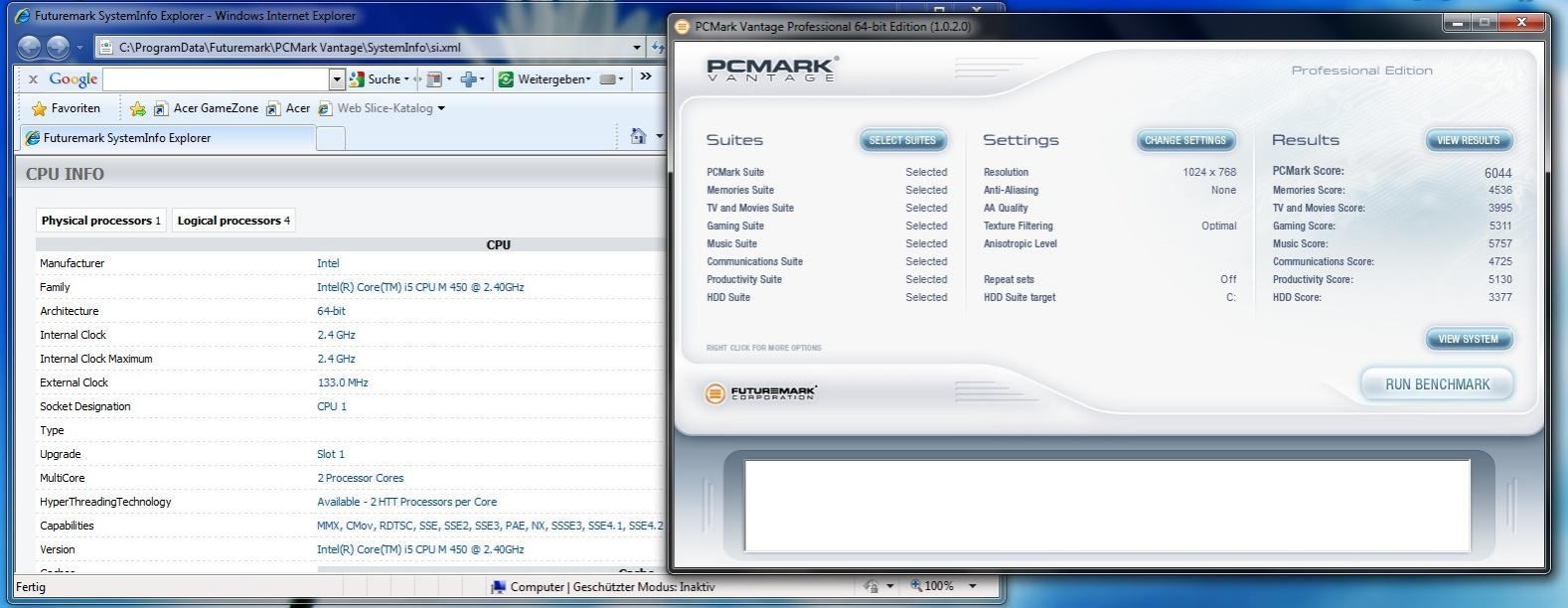Click the HDD Suite target C: value
The height and width of the screenshot is (608, 1568).
(x=1231, y=297)
